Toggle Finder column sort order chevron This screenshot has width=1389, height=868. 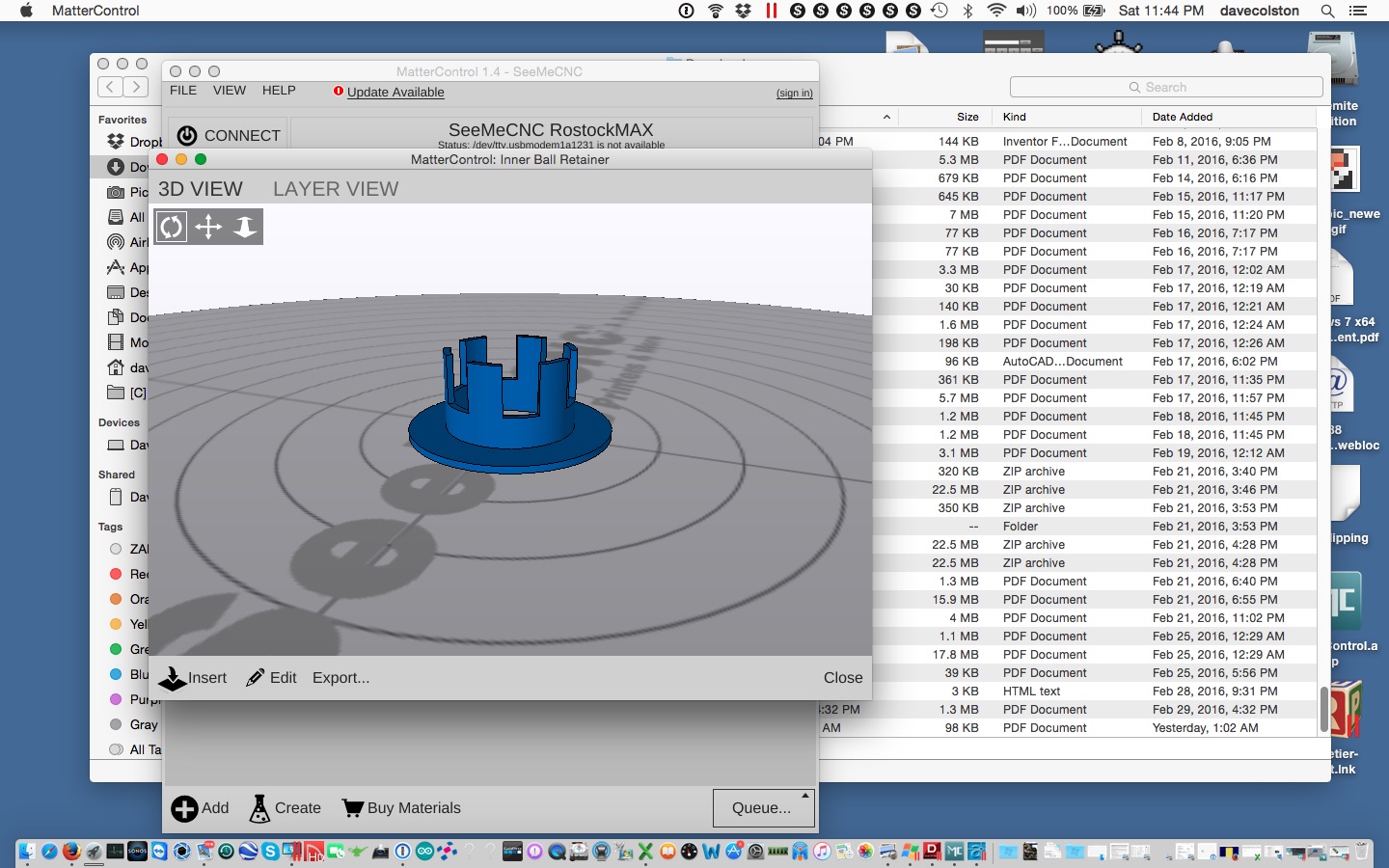(886, 117)
